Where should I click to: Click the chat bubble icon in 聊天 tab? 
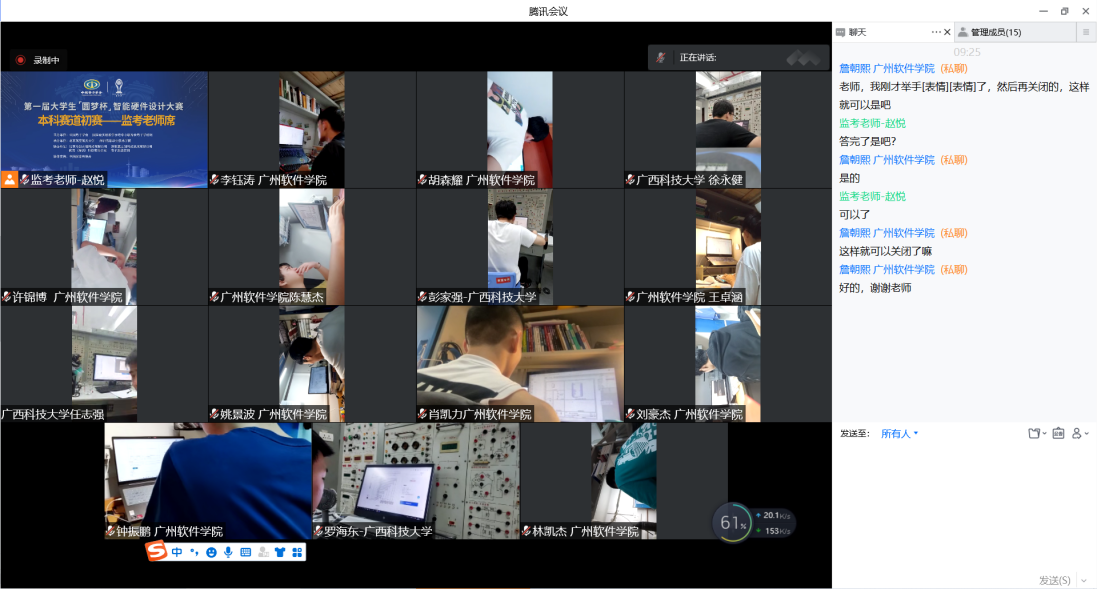(840, 32)
